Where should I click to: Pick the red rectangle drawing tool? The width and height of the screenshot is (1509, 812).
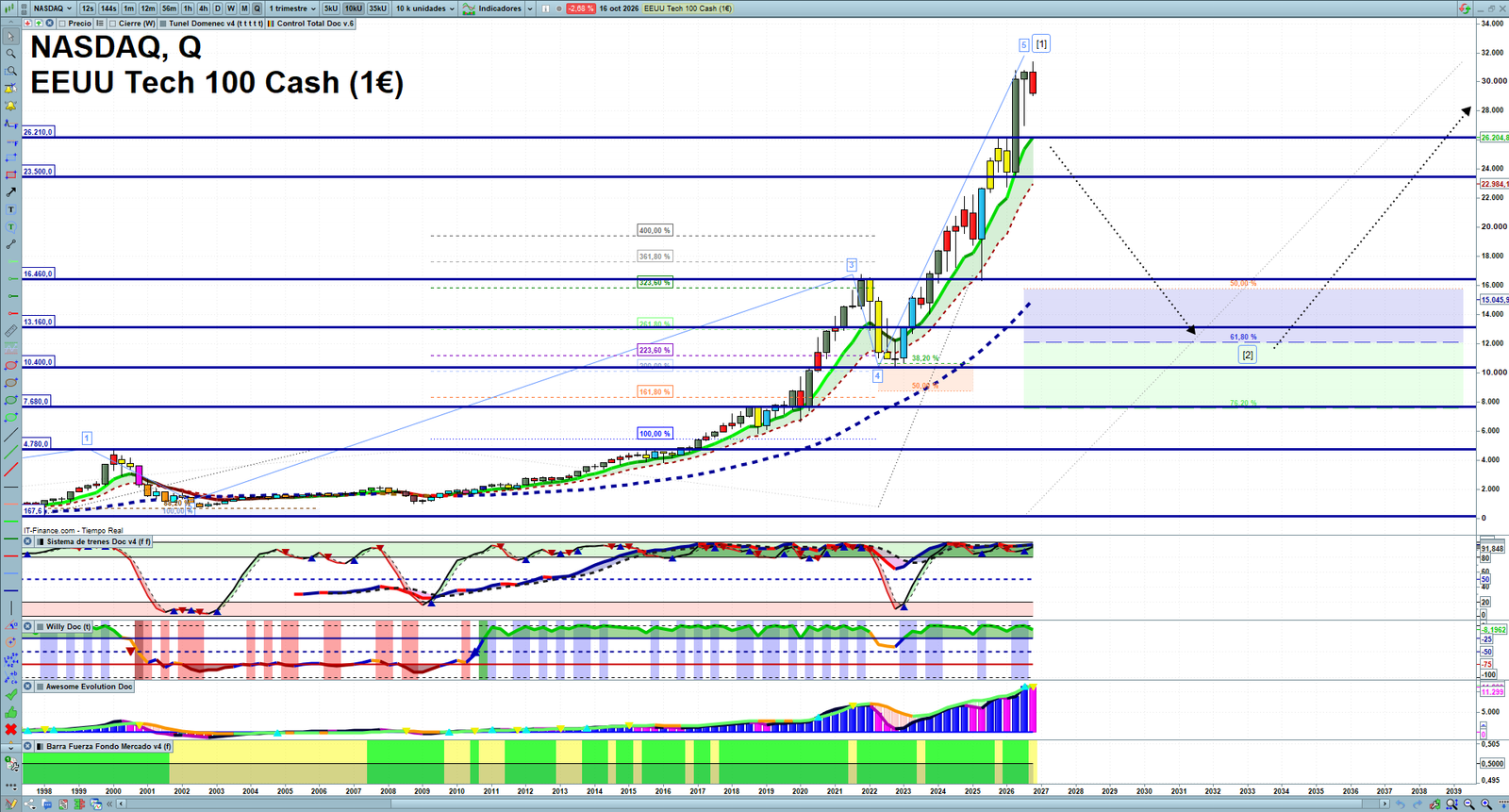[x=10, y=174]
